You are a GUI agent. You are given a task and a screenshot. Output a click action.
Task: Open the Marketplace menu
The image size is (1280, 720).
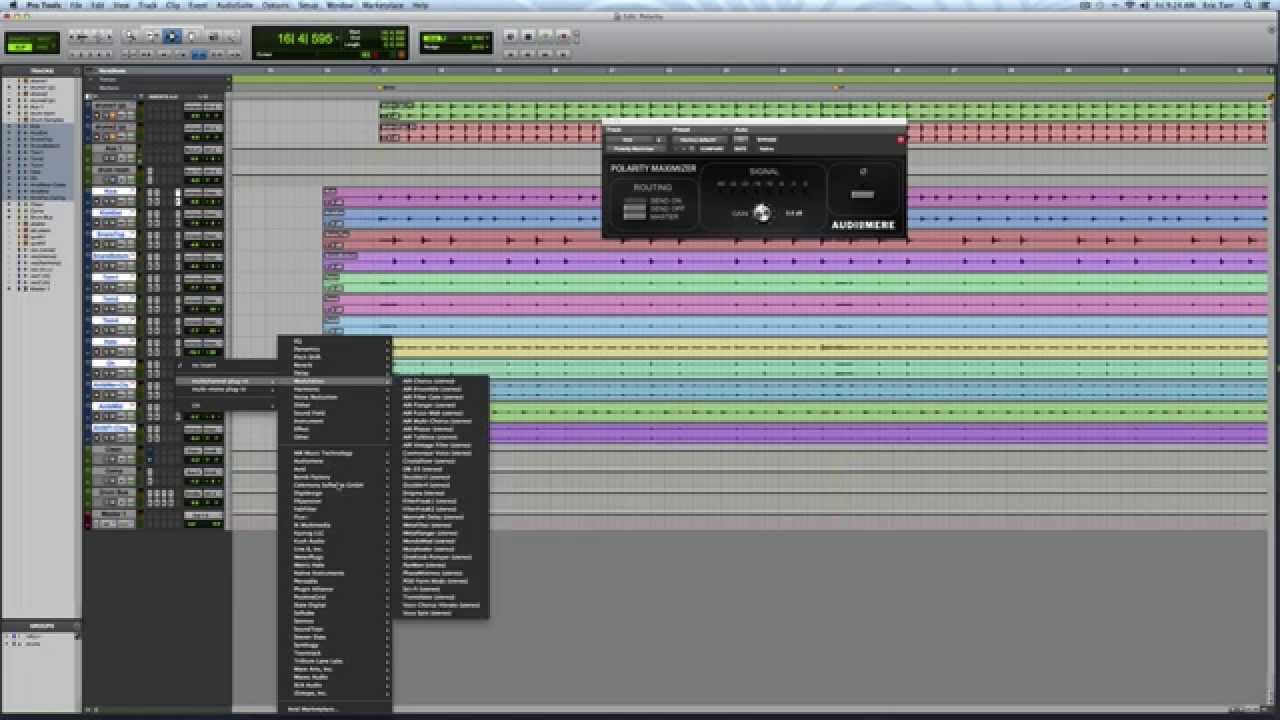tap(383, 5)
